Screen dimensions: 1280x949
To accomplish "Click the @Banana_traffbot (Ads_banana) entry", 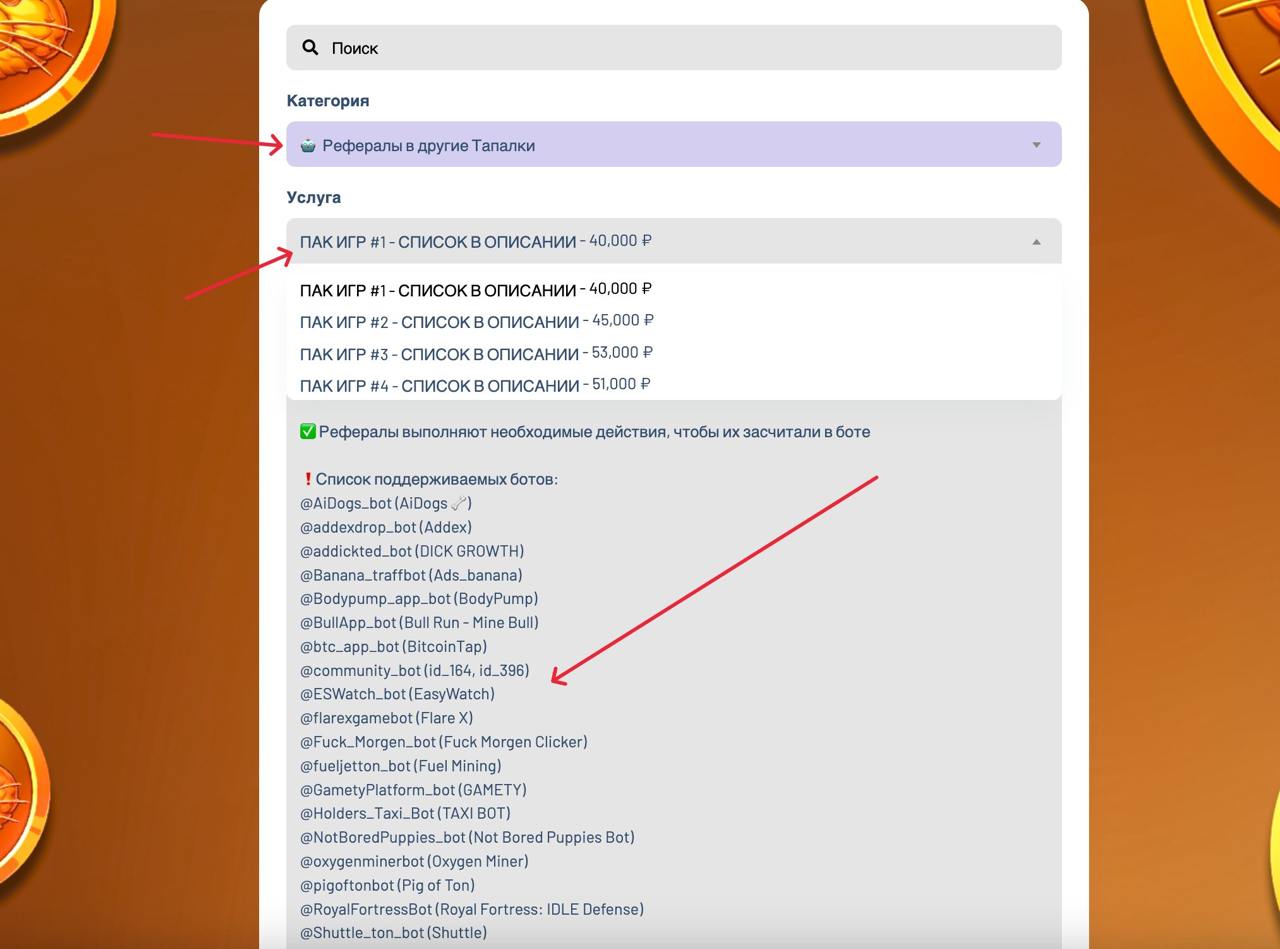I will tap(411, 575).
